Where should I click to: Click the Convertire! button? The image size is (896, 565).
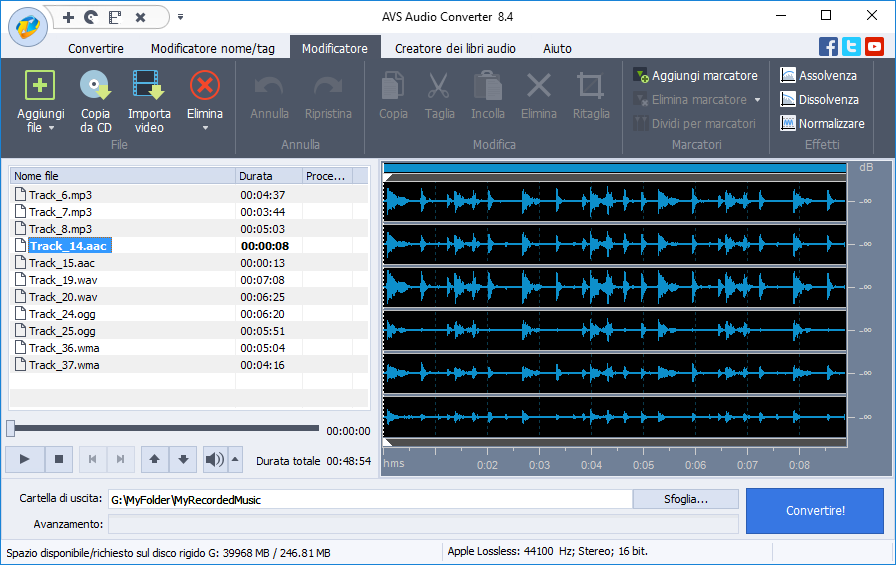point(815,510)
